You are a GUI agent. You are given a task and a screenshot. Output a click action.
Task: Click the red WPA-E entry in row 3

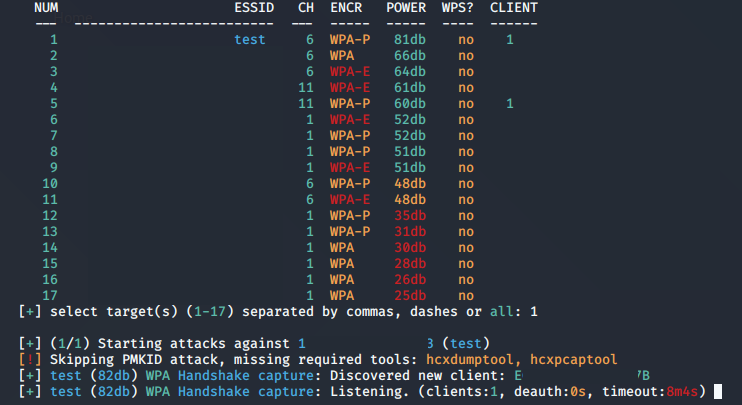point(350,72)
